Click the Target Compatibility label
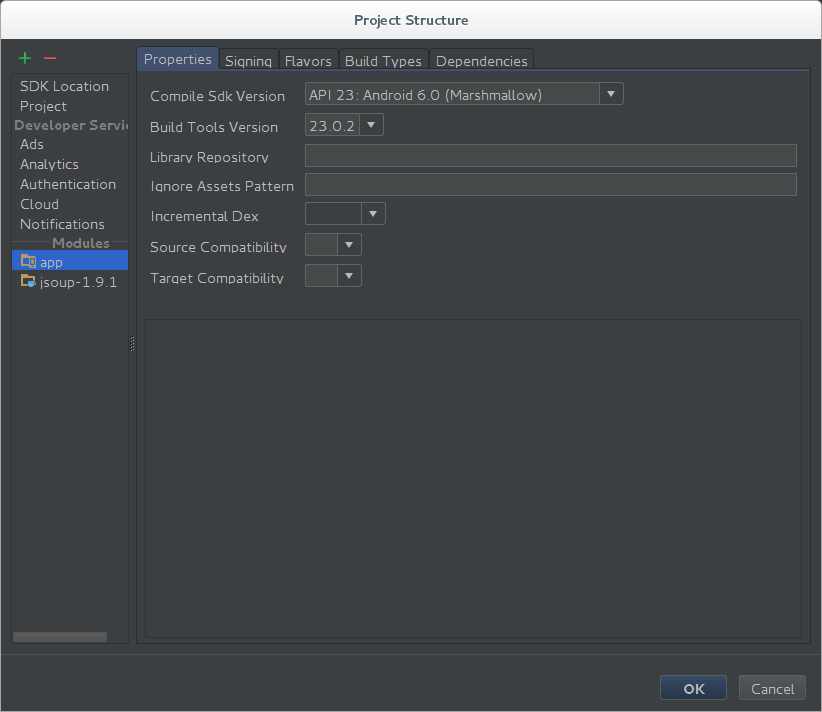Screen dimensions: 822x712 tap(217, 278)
